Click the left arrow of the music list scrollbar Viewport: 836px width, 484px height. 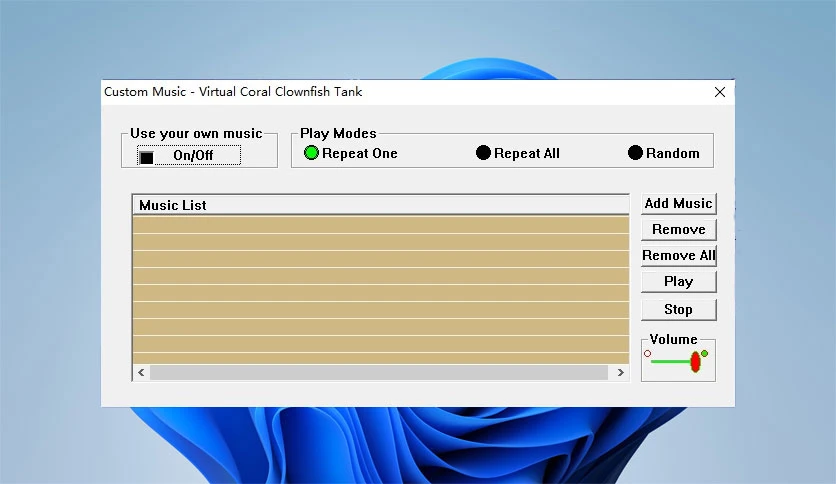141,373
